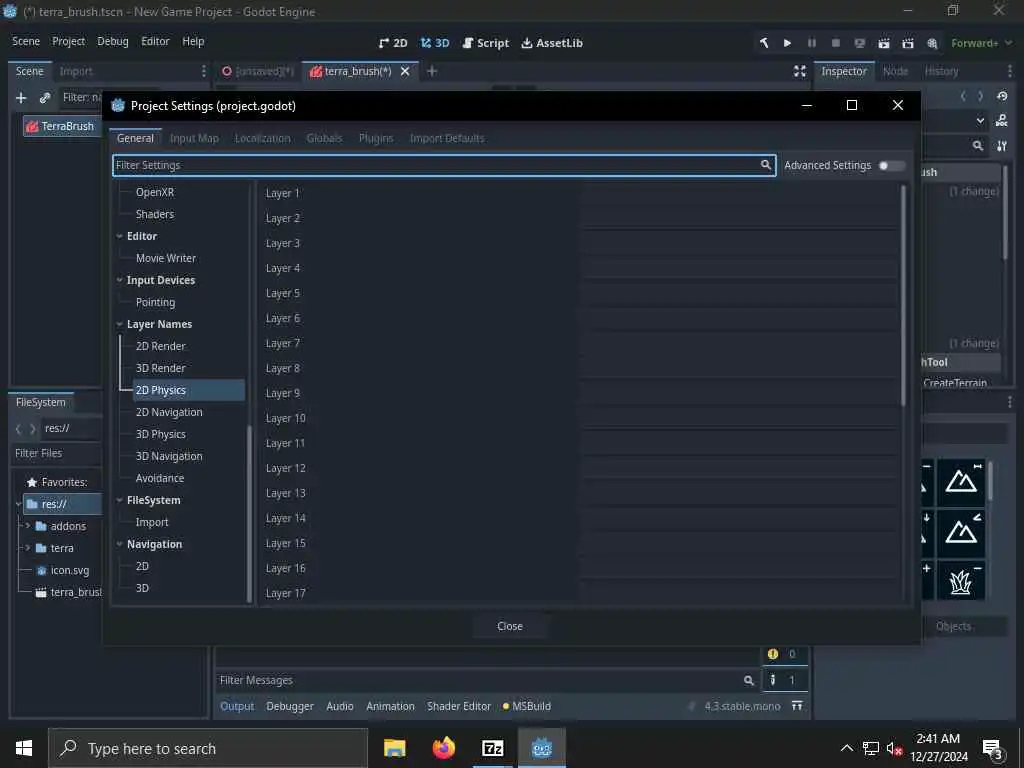Screen dimensions: 1024x768
Task: Click the Remote Debug monitor icon
Action: tap(859, 43)
